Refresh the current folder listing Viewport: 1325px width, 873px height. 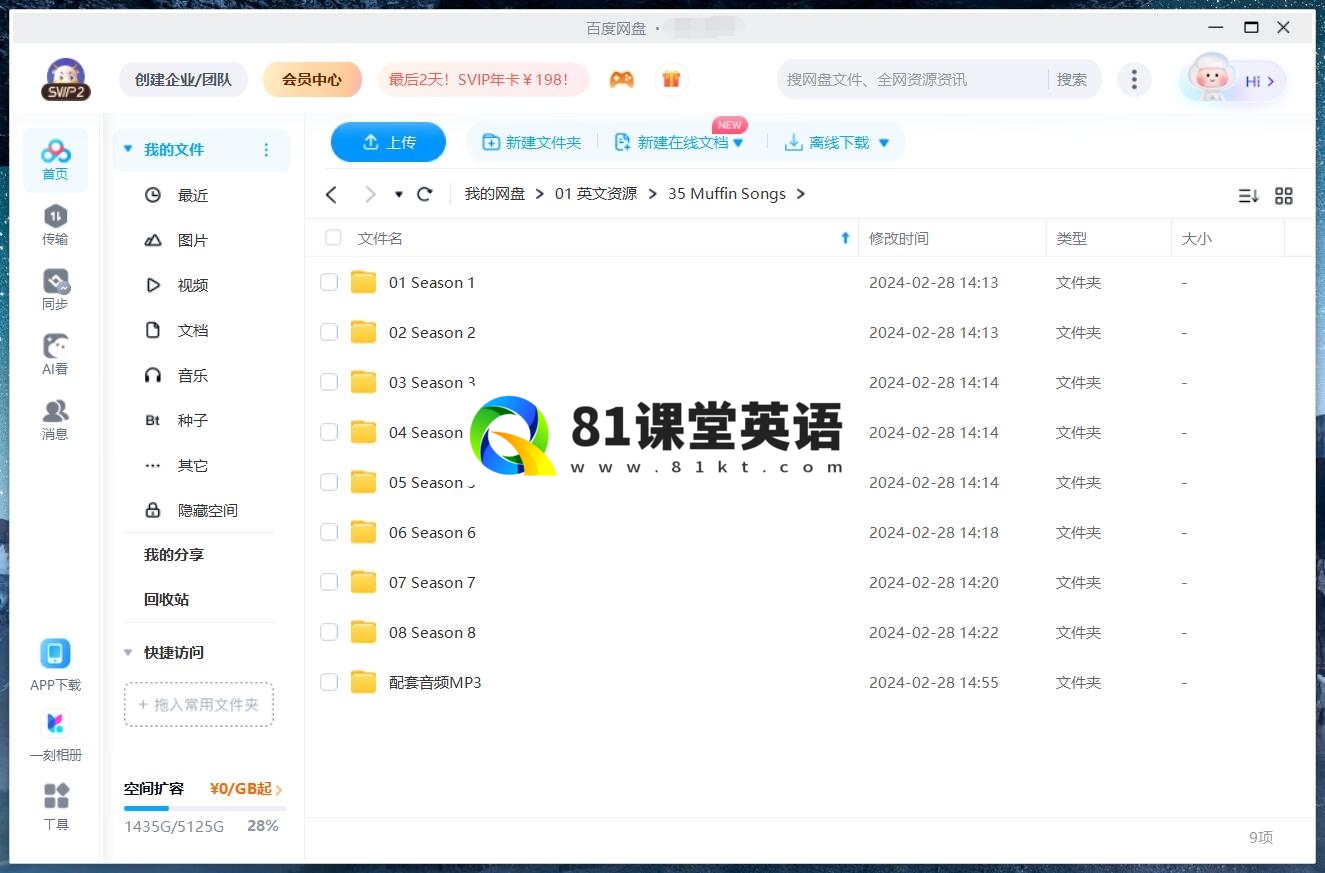coord(425,194)
